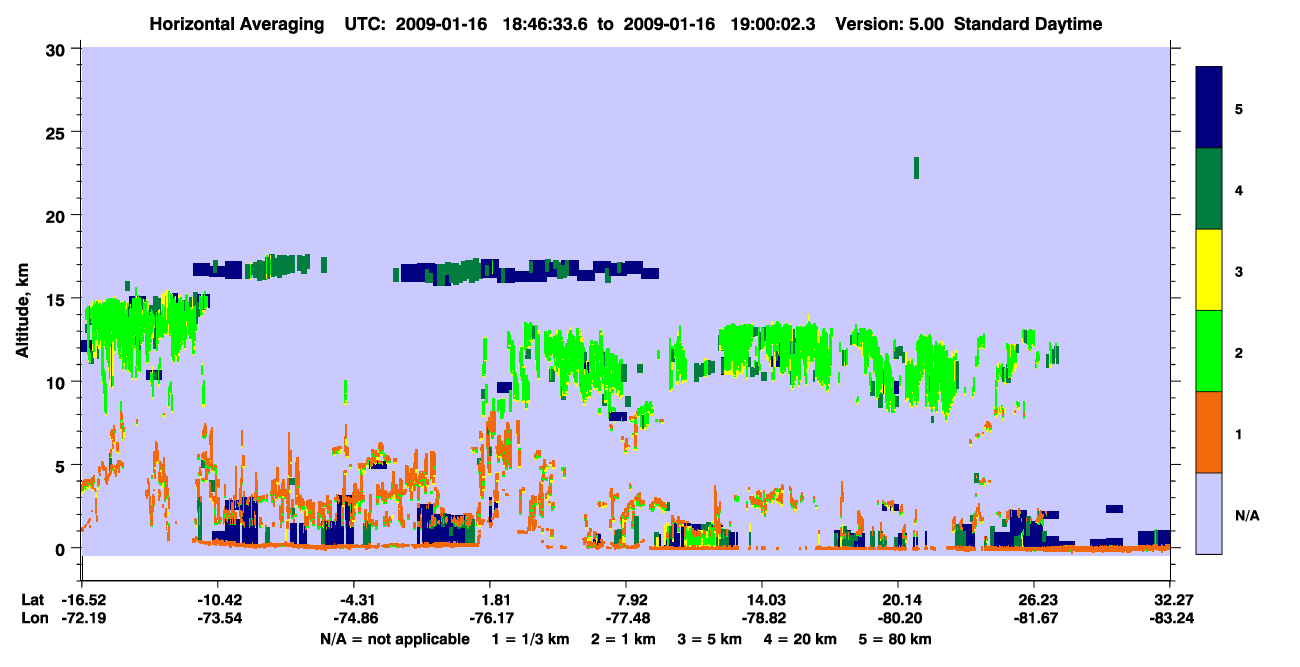Click the colorbar label 3
Image resolution: width=1300 pixels, height=667 pixels.
click(x=1239, y=271)
